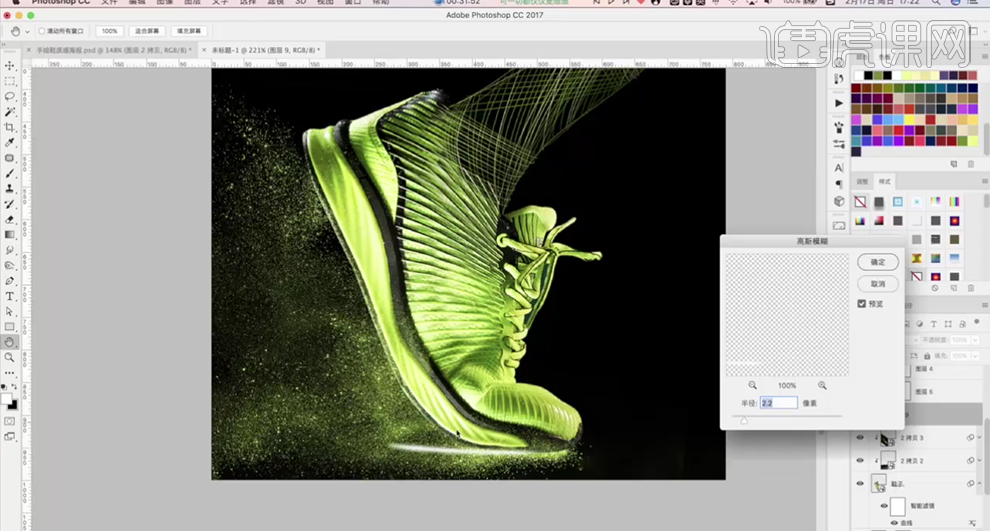
Task: Click the radius slider handle in Gaussian Blur
Action: tap(743, 421)
